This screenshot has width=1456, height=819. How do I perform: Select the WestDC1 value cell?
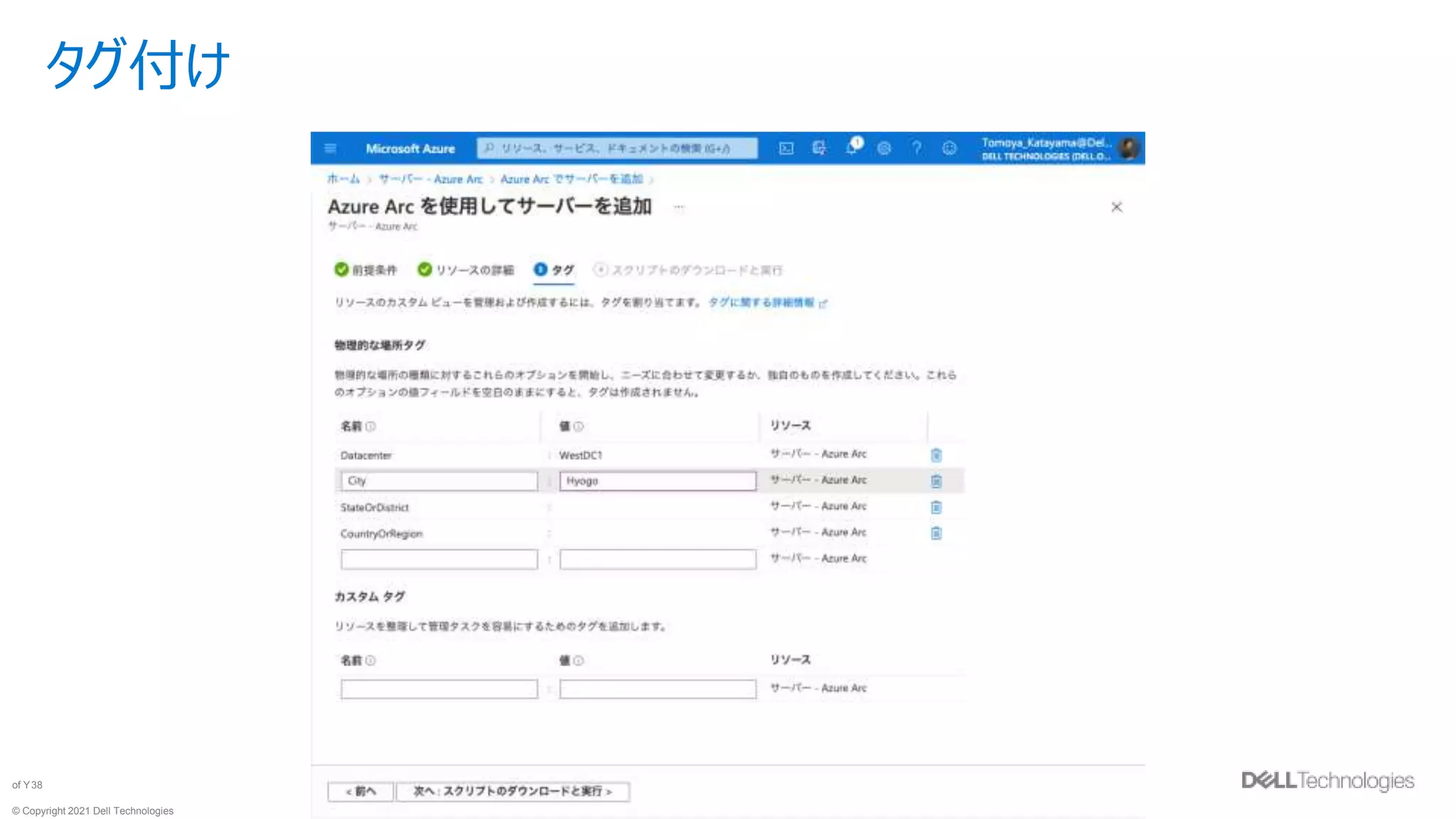click(x=581, y=455)
